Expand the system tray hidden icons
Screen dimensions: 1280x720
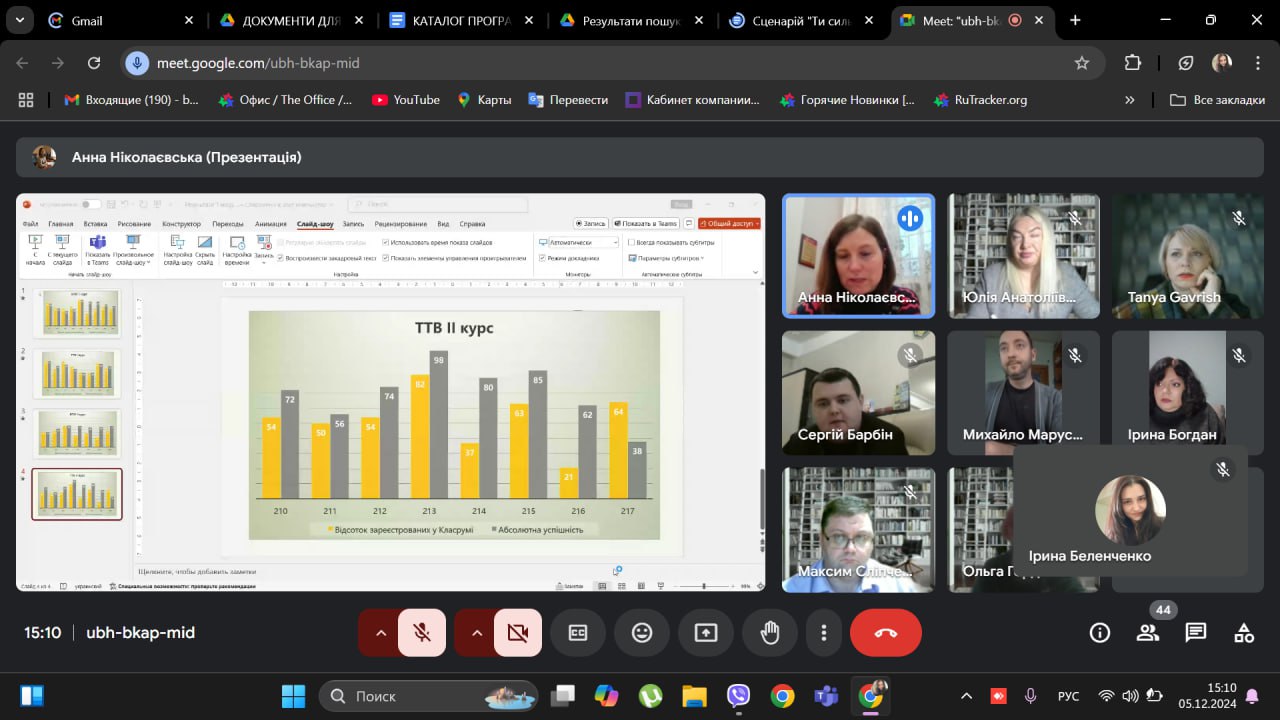966,696
